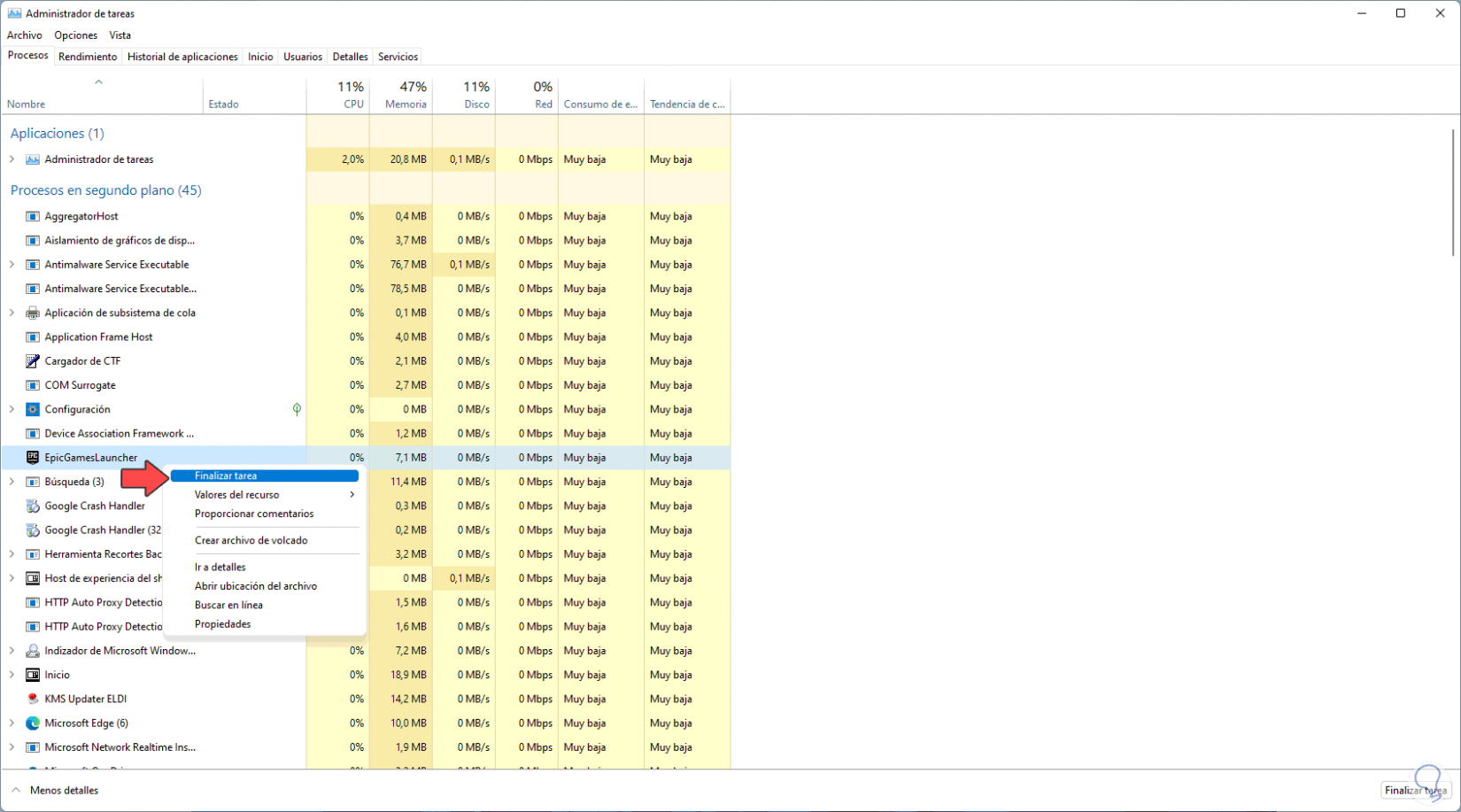Click the COM Surrogate process icon

pyautogui.click(x=33, y=385)
